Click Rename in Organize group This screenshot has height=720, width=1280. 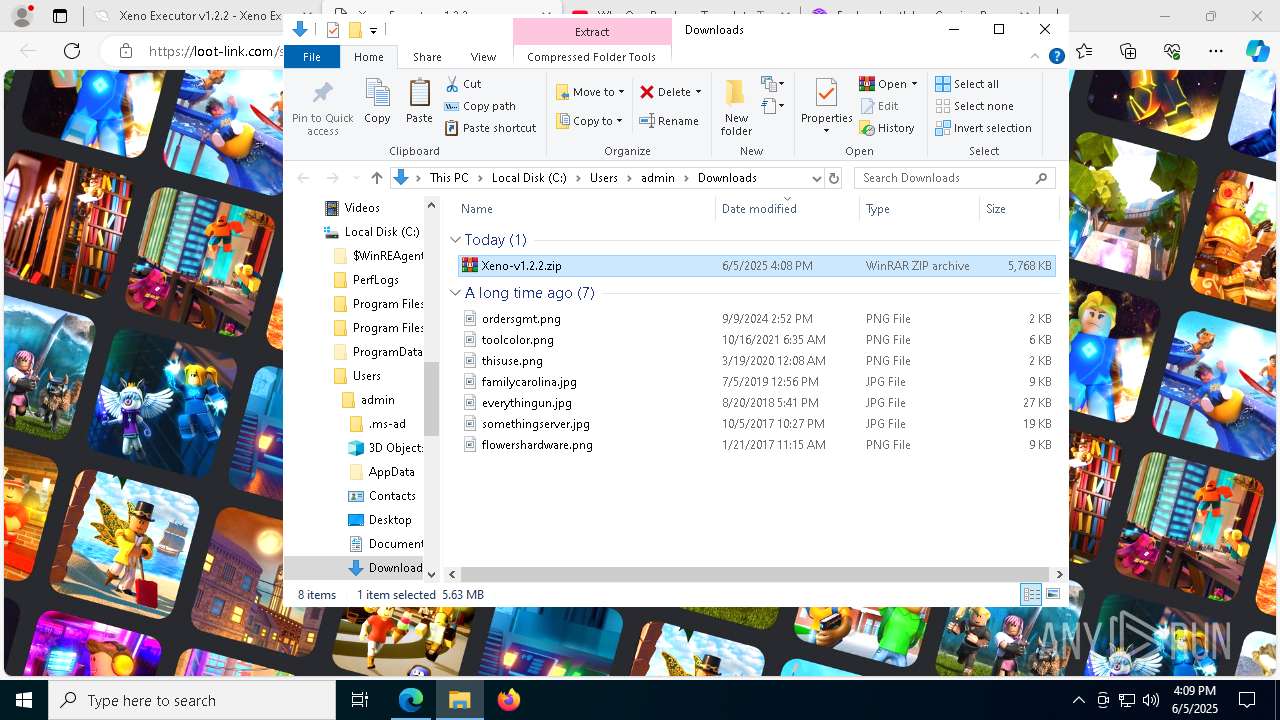(669, 121)
